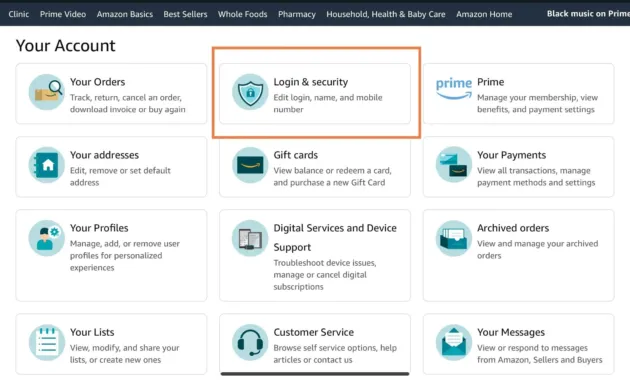Open Best Sellers from the nav bar

[185, 14]
